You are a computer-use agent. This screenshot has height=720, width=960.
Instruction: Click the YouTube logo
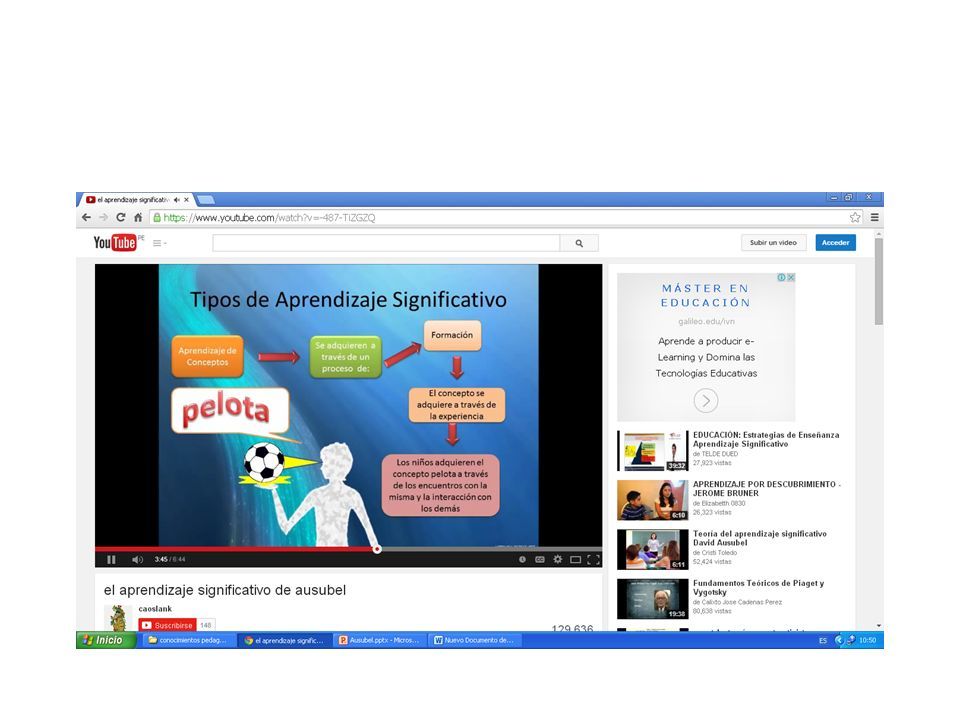[x=114, y=242]
